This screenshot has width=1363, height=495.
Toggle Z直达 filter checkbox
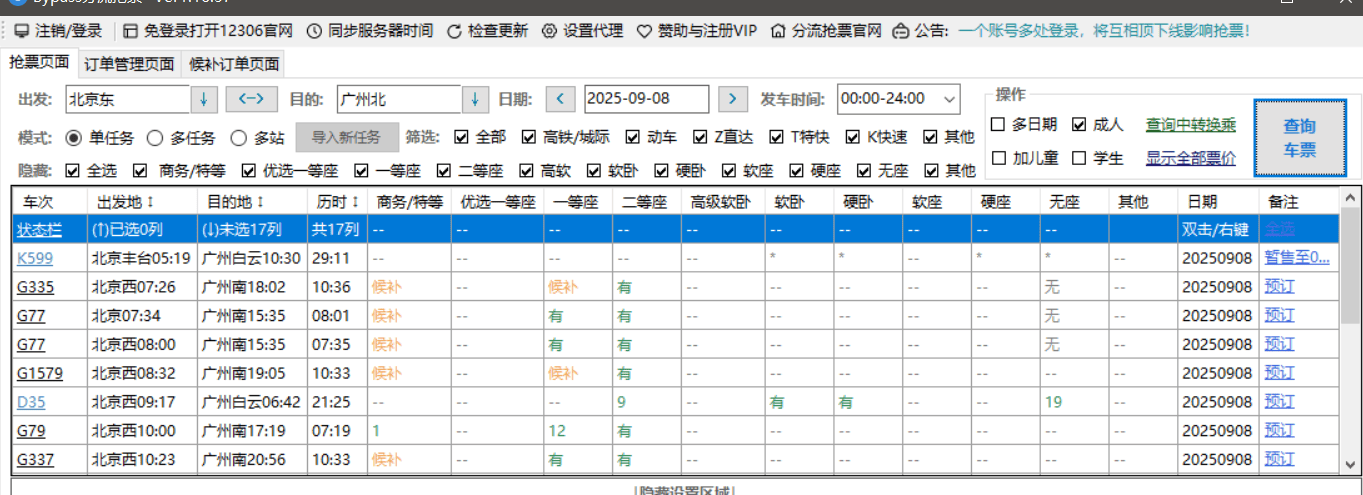point(725,137)
